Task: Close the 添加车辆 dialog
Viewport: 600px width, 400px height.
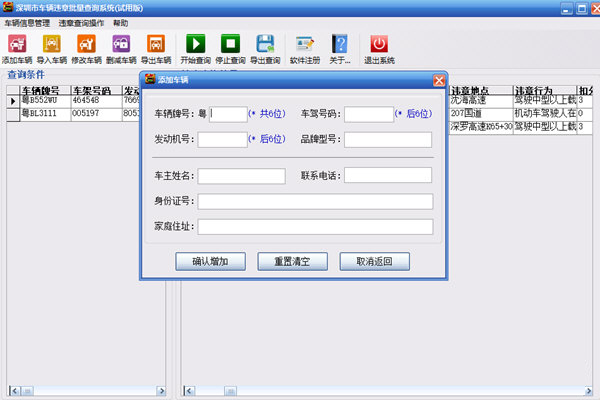Action: 439,80
